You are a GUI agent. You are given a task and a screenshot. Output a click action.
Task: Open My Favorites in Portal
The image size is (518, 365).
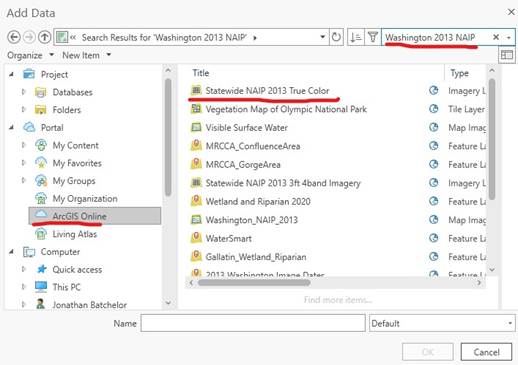click(77, 163)
